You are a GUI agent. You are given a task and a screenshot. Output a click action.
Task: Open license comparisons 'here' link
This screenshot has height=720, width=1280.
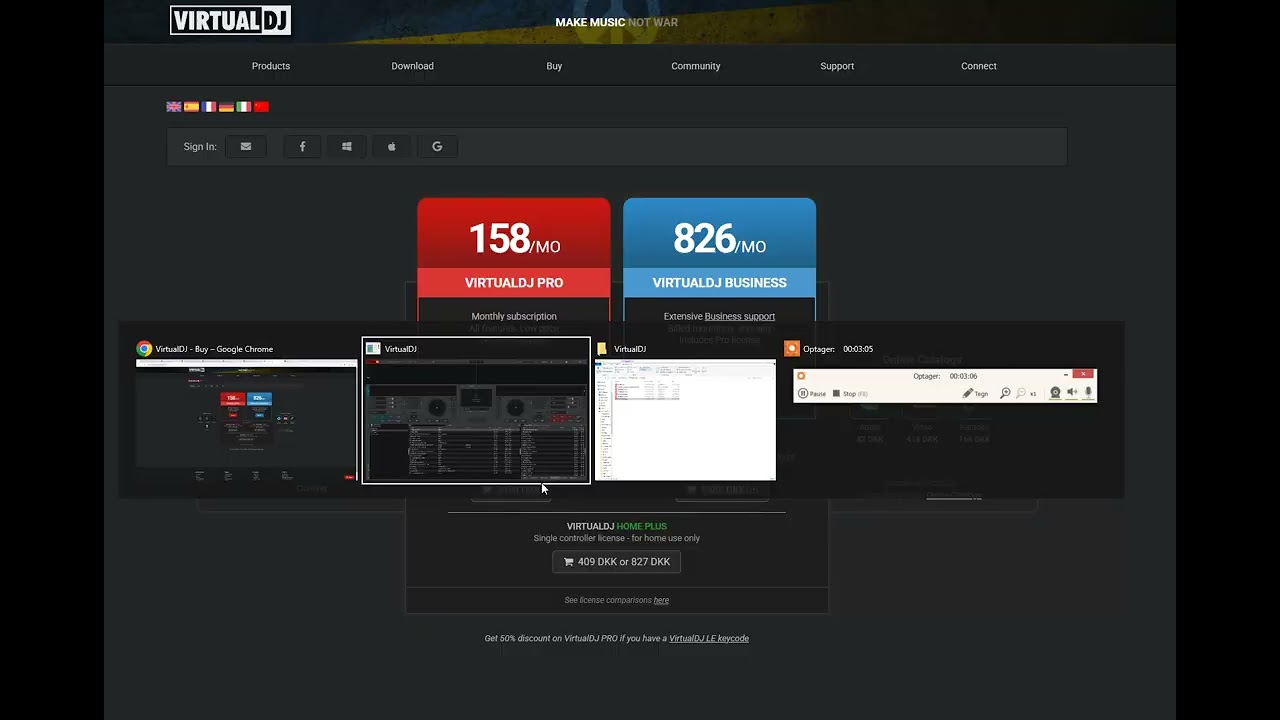[661, 601]
